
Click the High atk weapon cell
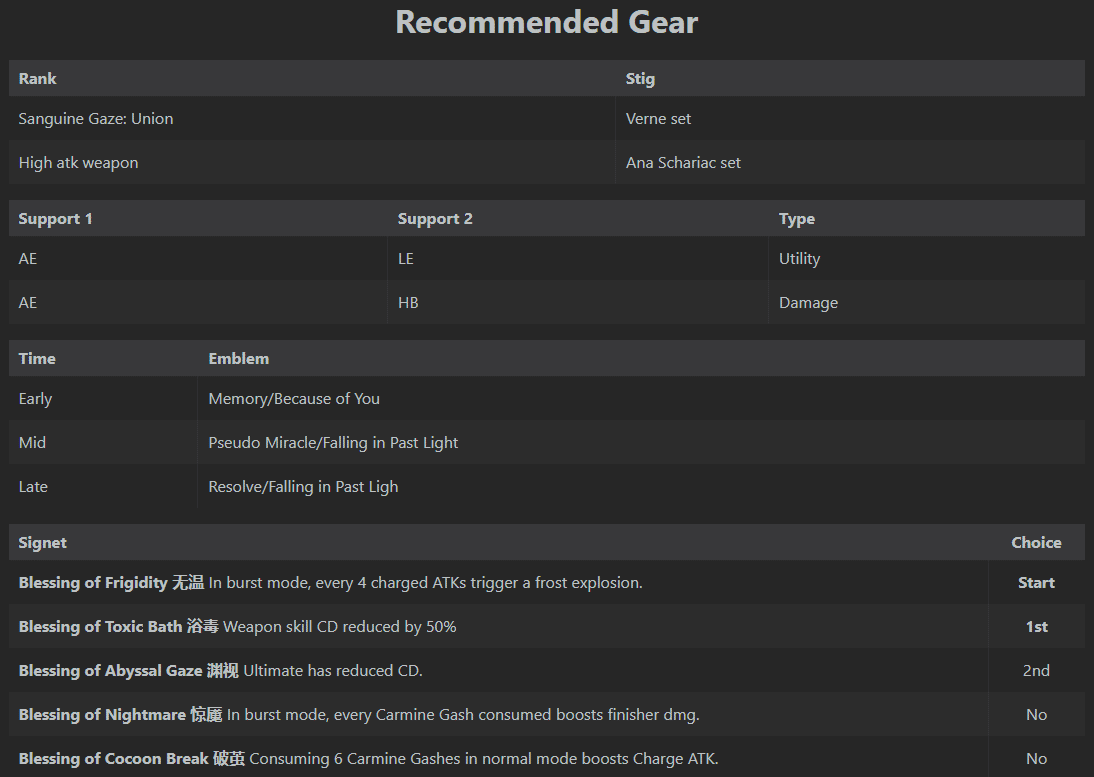click(78, 163)
